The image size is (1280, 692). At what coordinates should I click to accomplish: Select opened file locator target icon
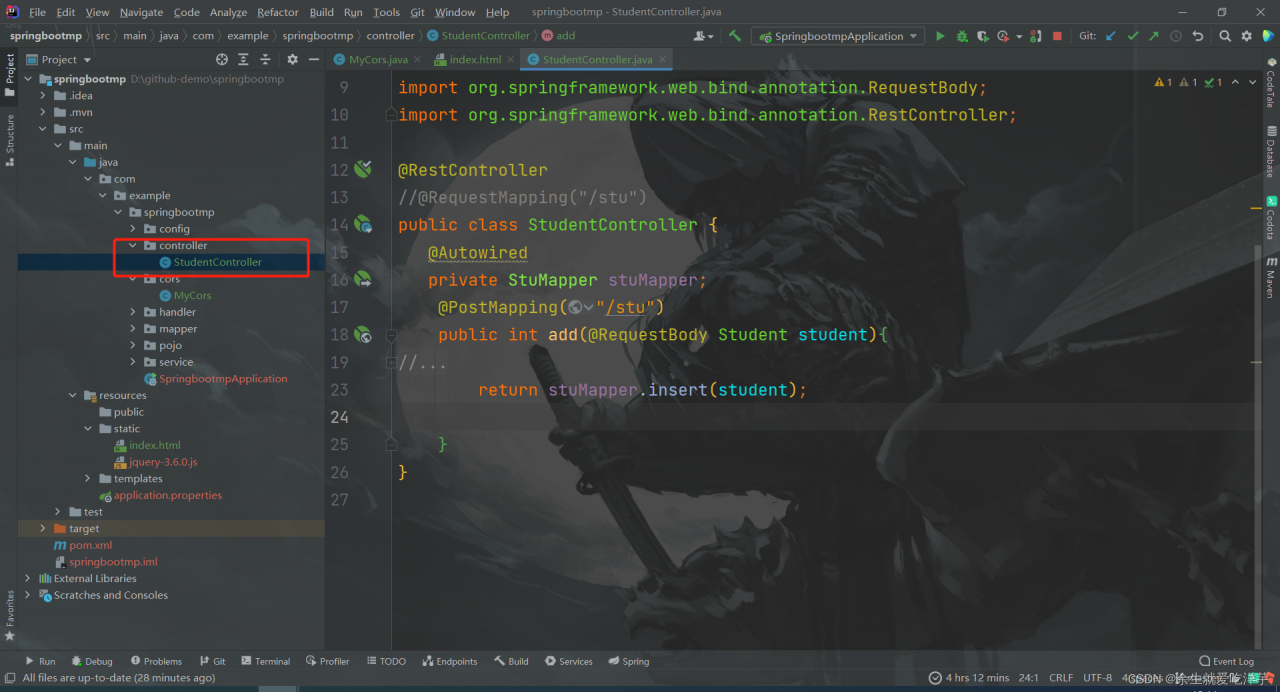click(x=222, y=60)
